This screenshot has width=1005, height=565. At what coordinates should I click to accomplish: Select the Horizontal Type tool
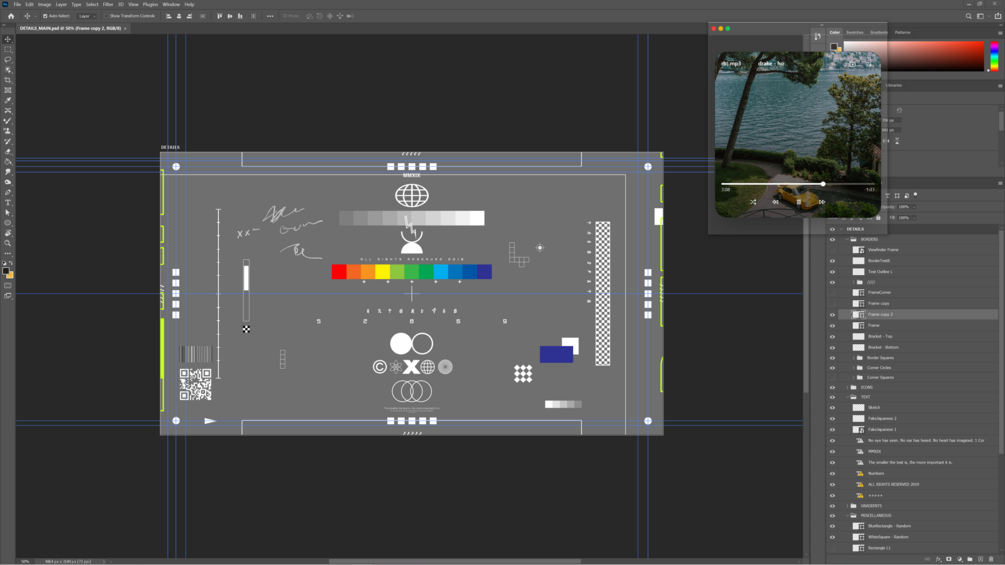(8, 202)
